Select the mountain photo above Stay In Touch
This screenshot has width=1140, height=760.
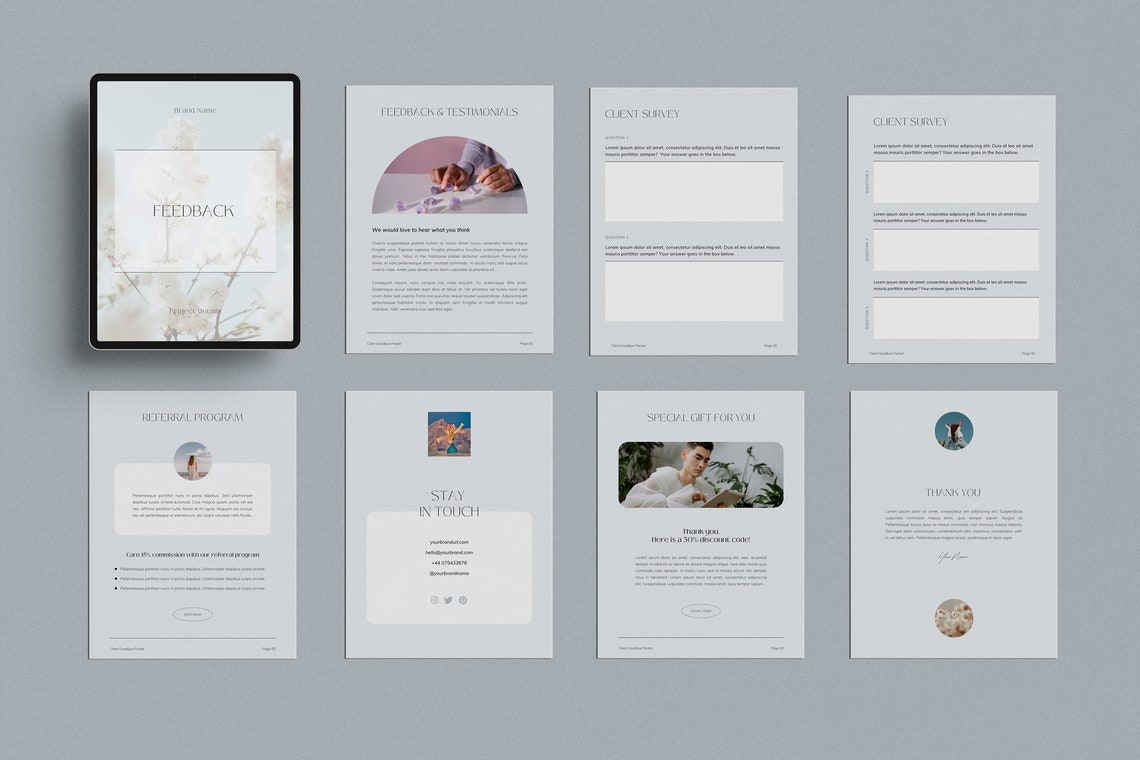[449, 434]
